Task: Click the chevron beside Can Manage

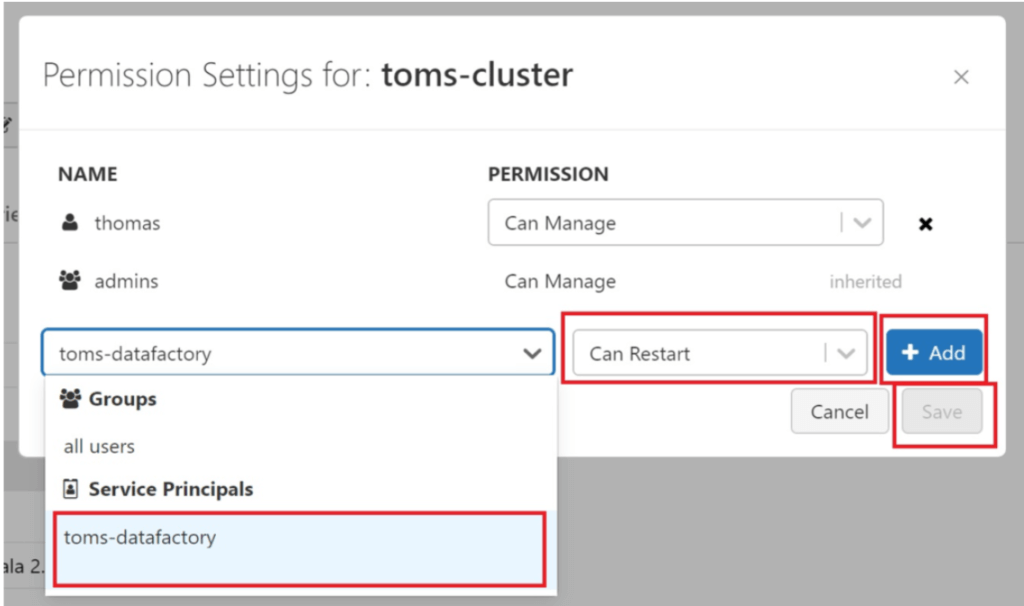Action: click(863, 223)
